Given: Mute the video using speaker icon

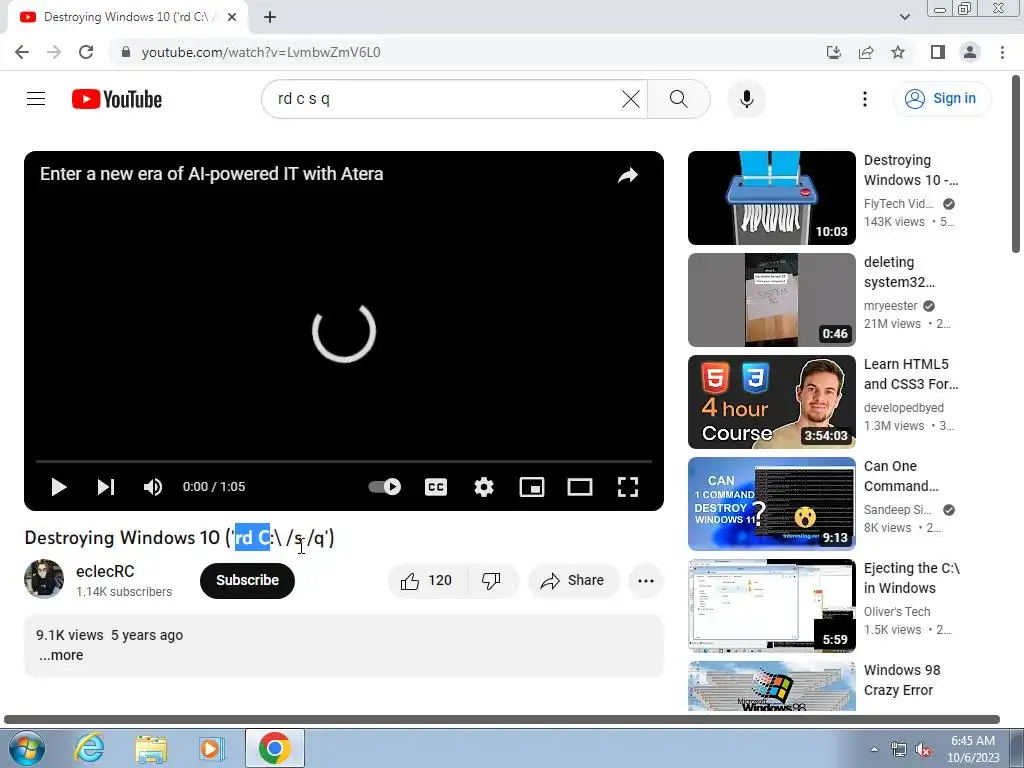Looking at the screenshot, I should click(153, 487).
